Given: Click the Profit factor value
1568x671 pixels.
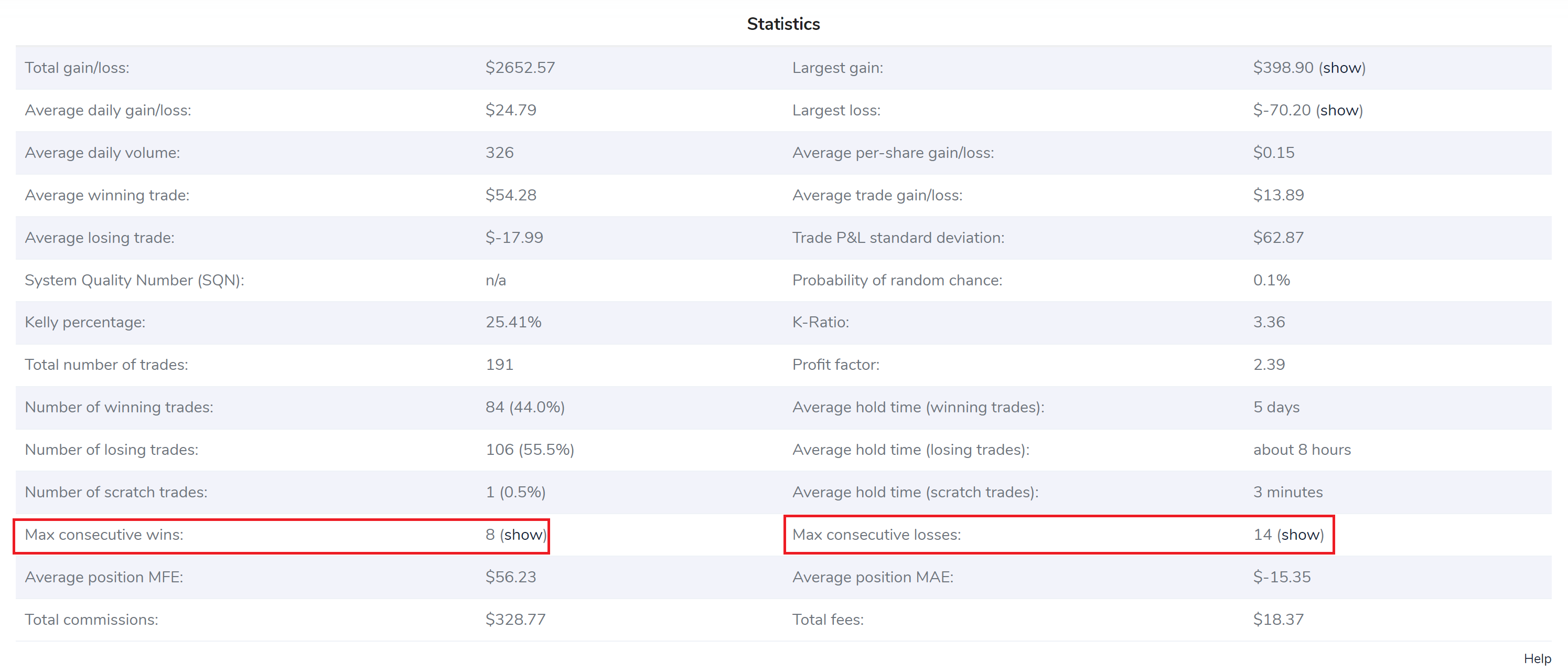Looking at the screenshot, I should click(1269, 364).
